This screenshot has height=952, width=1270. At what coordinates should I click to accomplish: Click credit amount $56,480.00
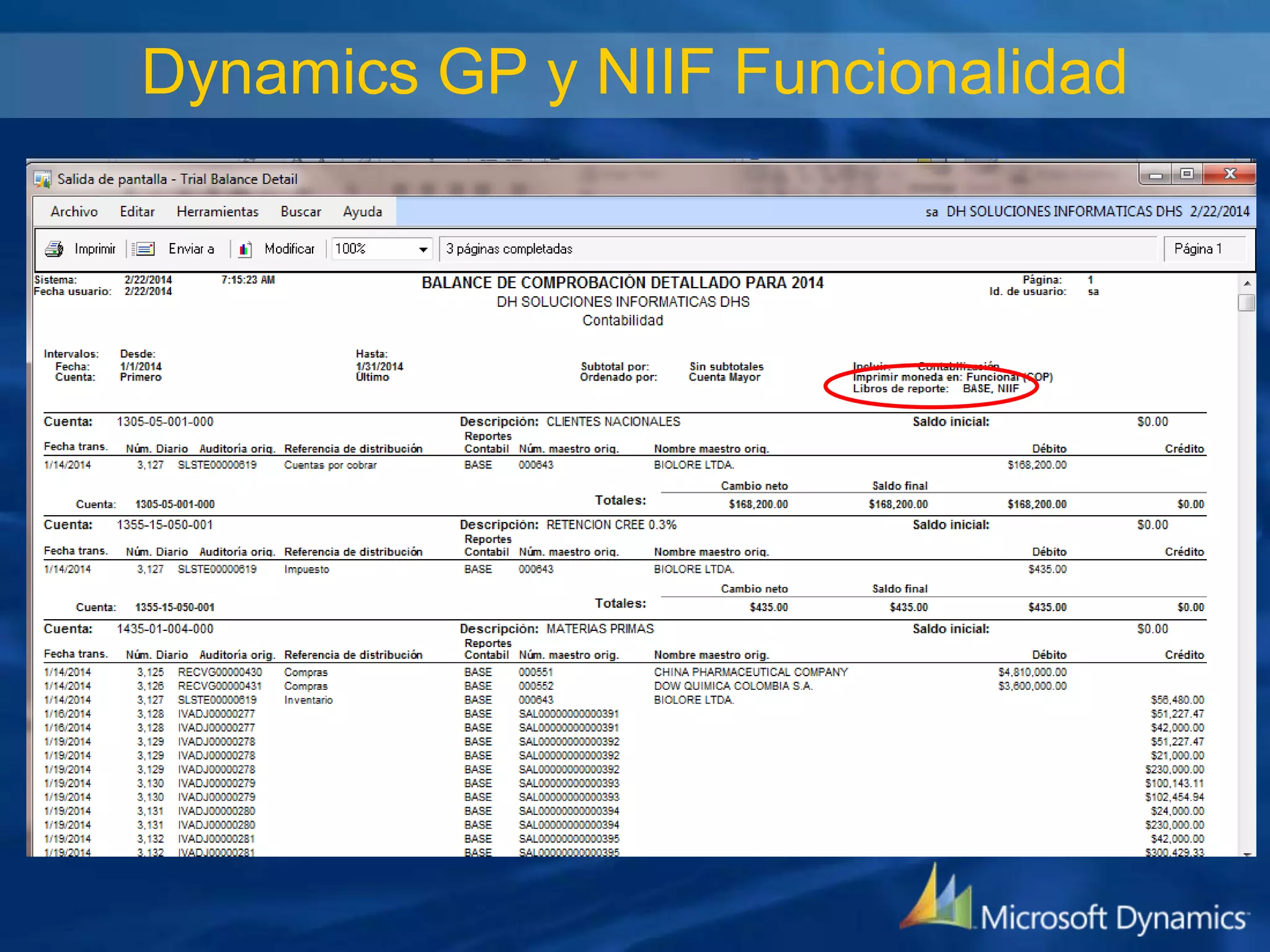1178,700
